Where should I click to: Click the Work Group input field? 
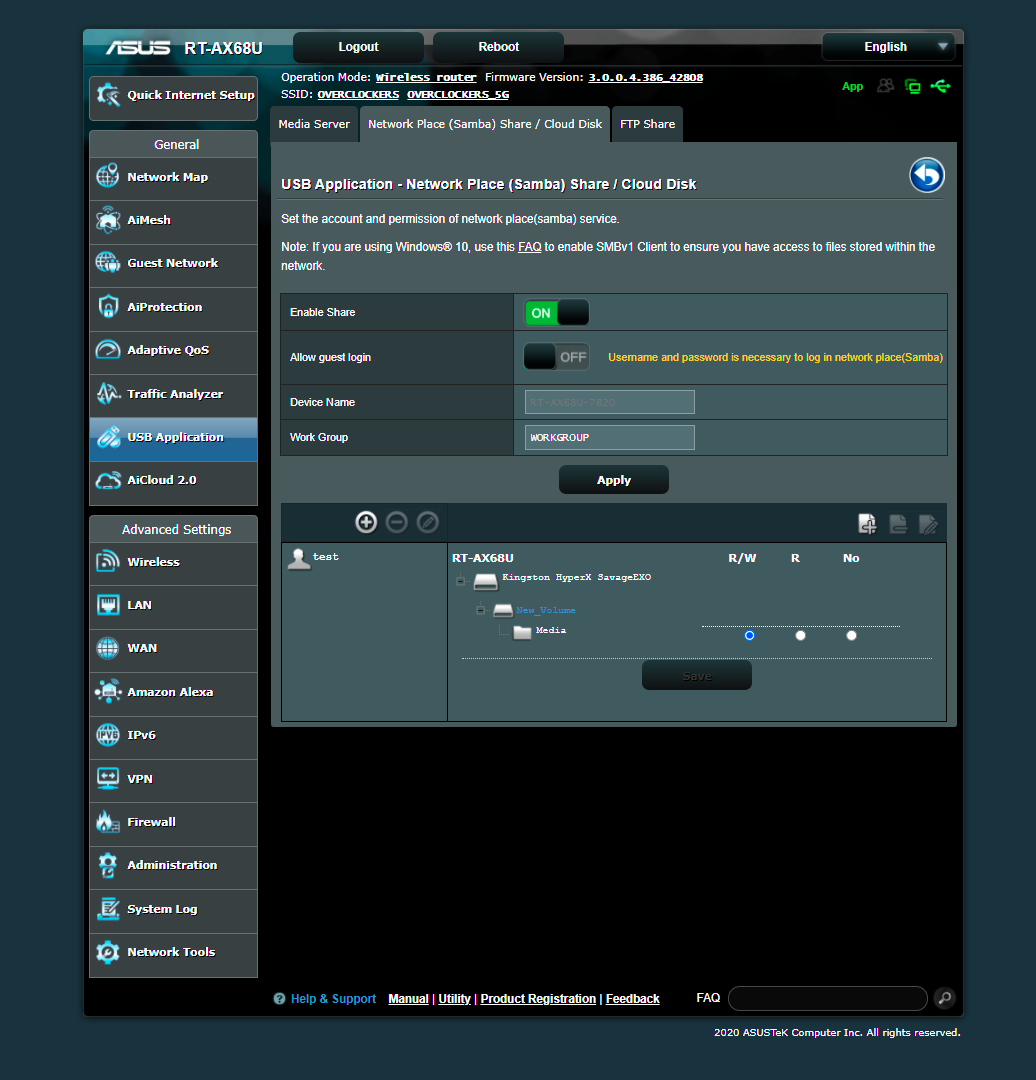point(610,437)
